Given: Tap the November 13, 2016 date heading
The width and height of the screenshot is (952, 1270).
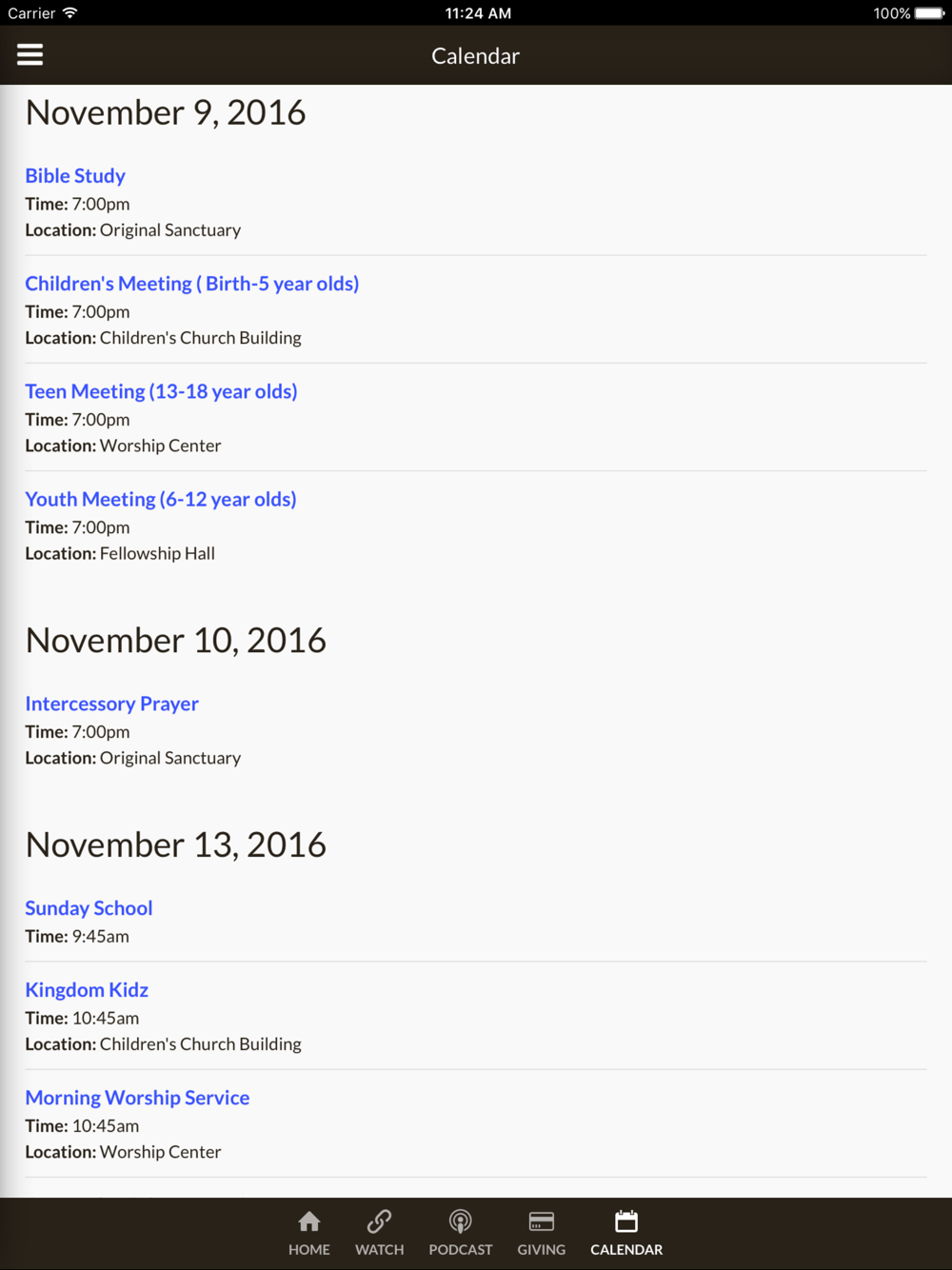Looking at the screenshot, I should (x=176, y=844).
